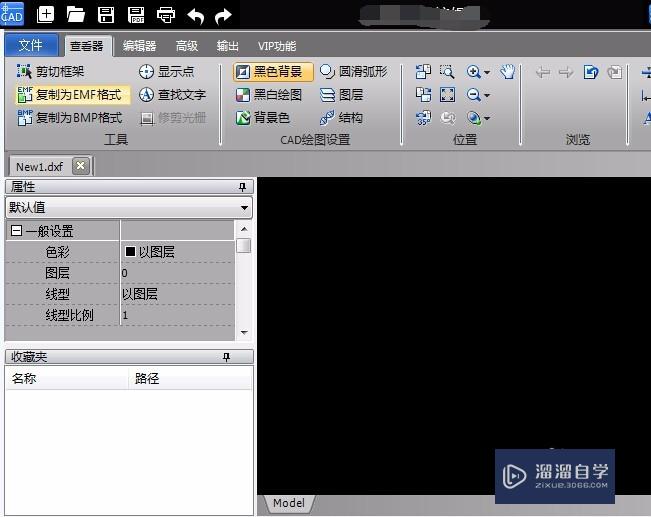
Task: Open the 默认值 dropdown
Action: point(129,207)
